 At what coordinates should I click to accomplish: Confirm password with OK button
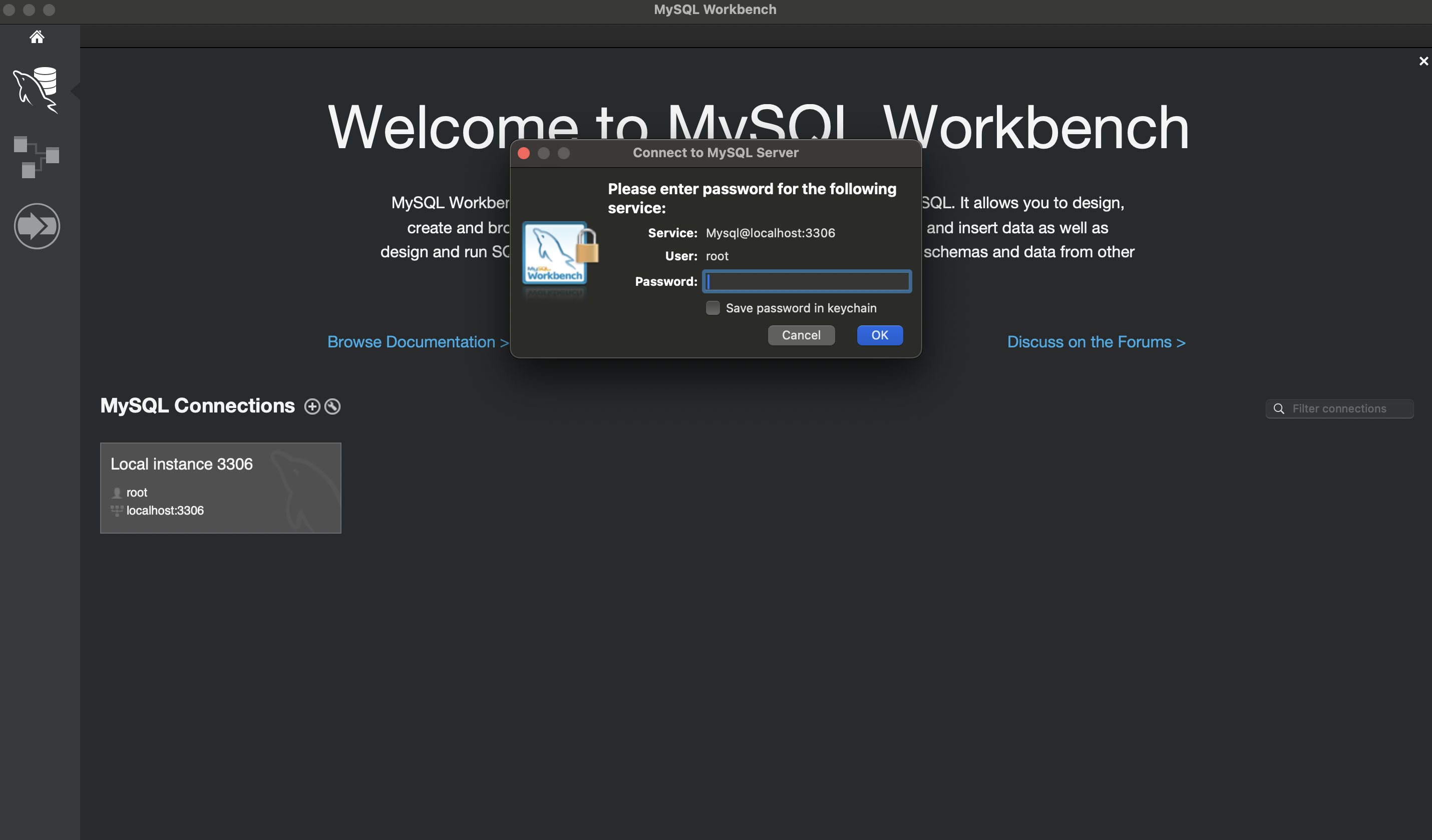pos(880,335)
